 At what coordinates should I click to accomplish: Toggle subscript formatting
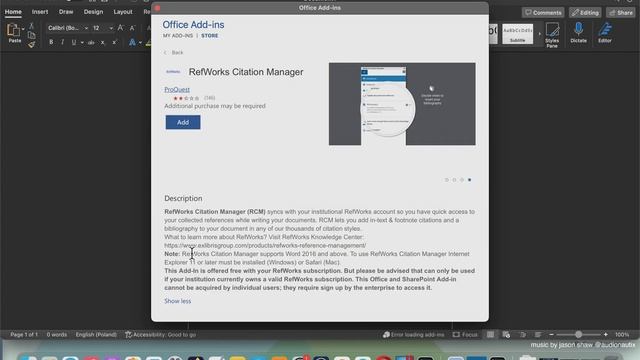pos(103,42)
